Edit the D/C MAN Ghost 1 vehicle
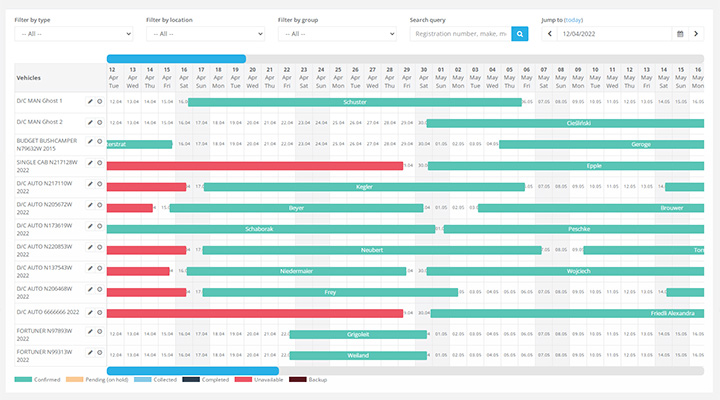The height and width of the screenshot is (400, 720). pyautogui.click(x=90, y=101)
